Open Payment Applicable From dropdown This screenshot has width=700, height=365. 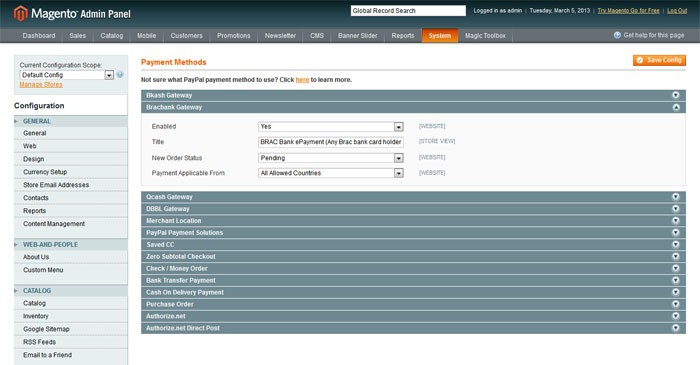point(331,173)
